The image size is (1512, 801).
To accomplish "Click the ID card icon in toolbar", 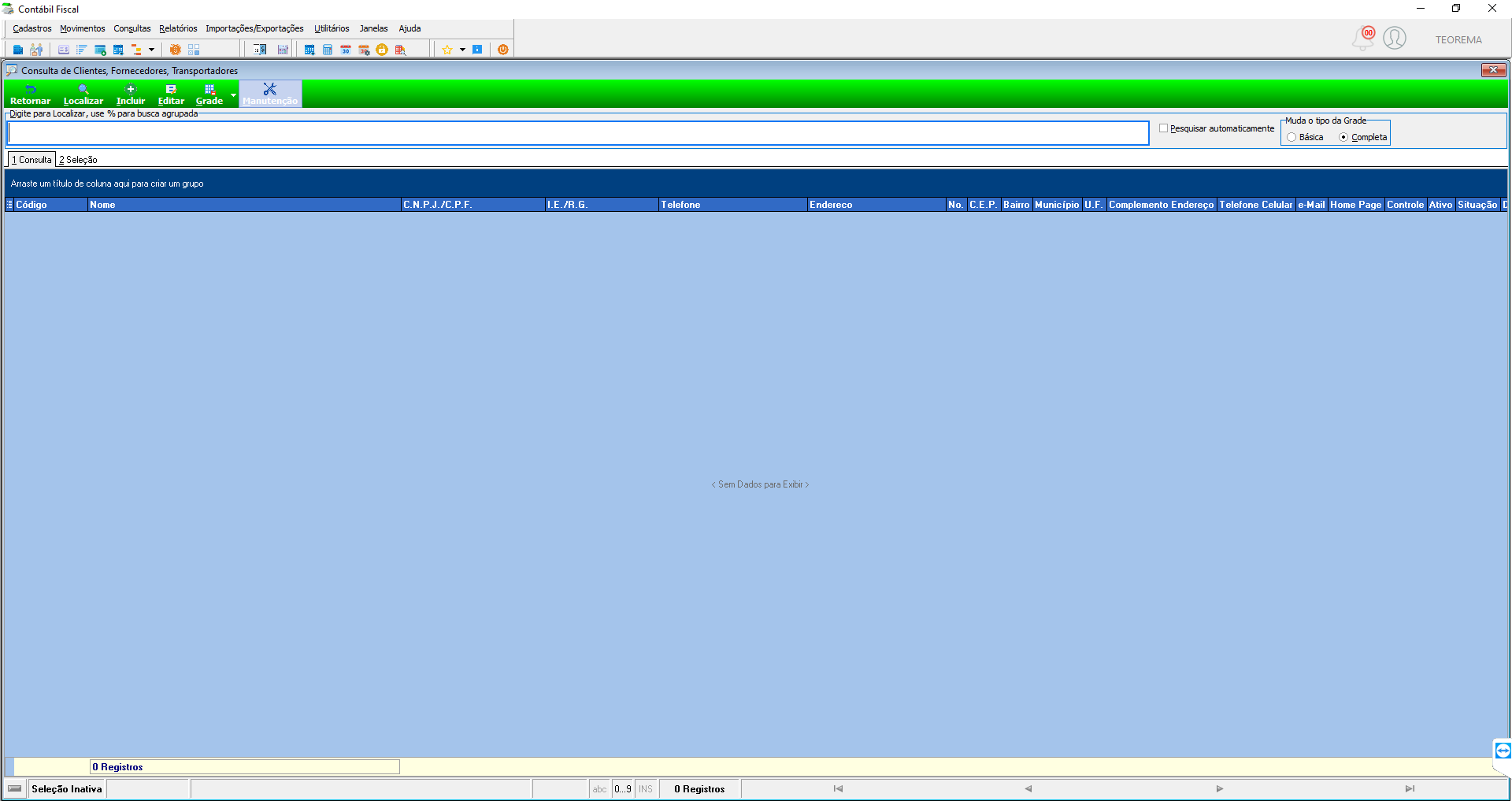I will coord(64,50).
